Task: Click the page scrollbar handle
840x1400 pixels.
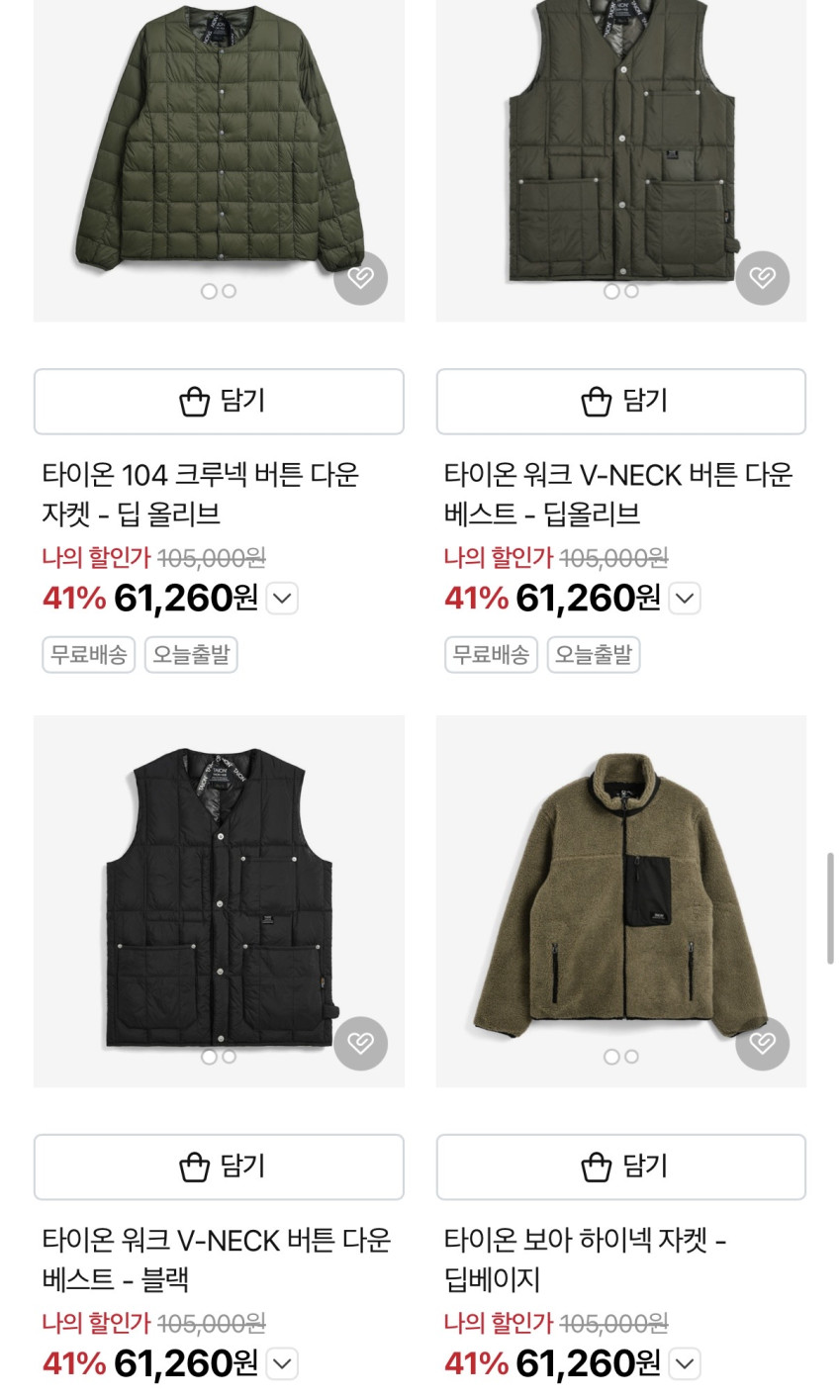Action: [x=830, y=907]
